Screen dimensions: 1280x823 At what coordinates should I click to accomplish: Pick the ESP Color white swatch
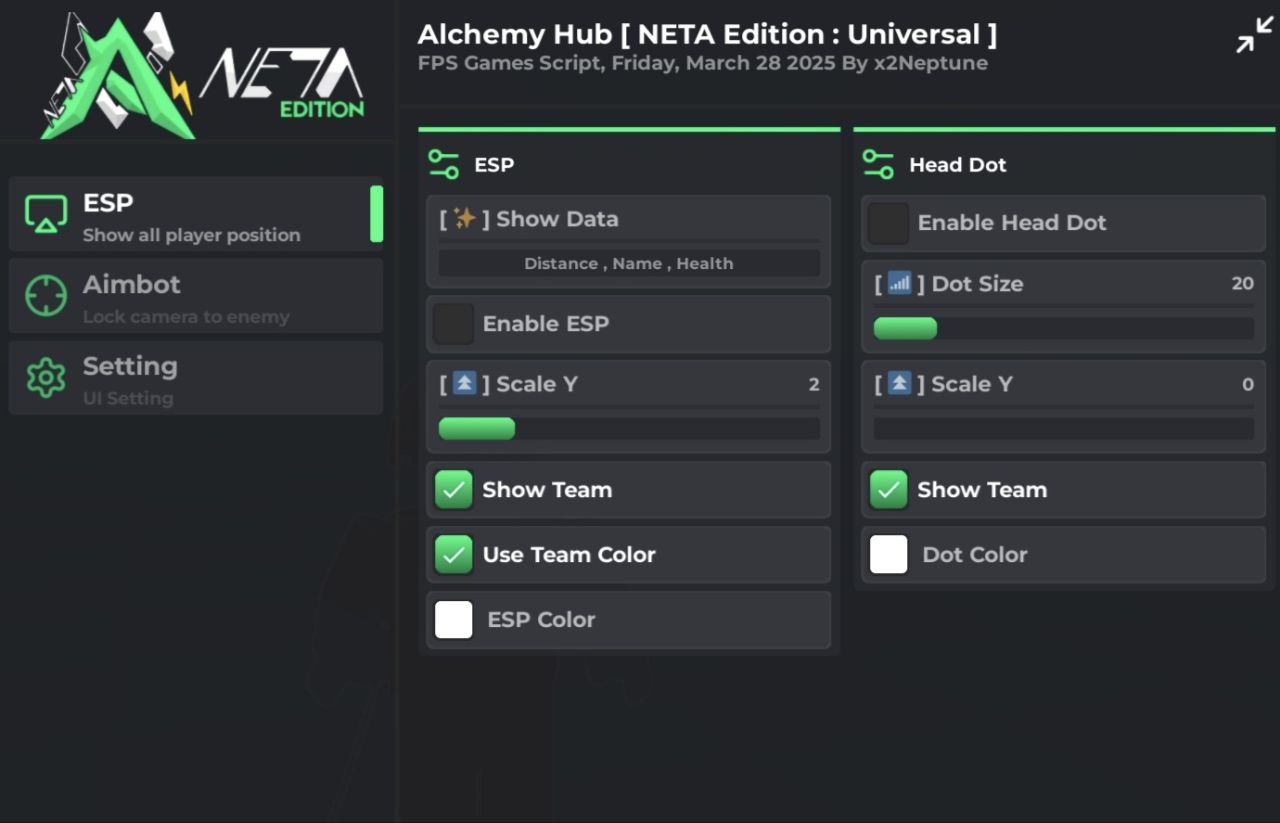coord(454,620)
